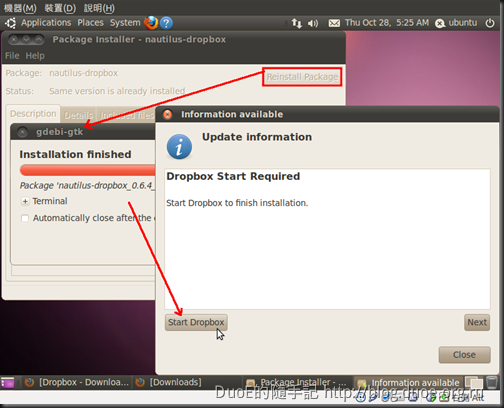Open the volume indicator
The height and width of the screenshot is (408, 504).
313,23
